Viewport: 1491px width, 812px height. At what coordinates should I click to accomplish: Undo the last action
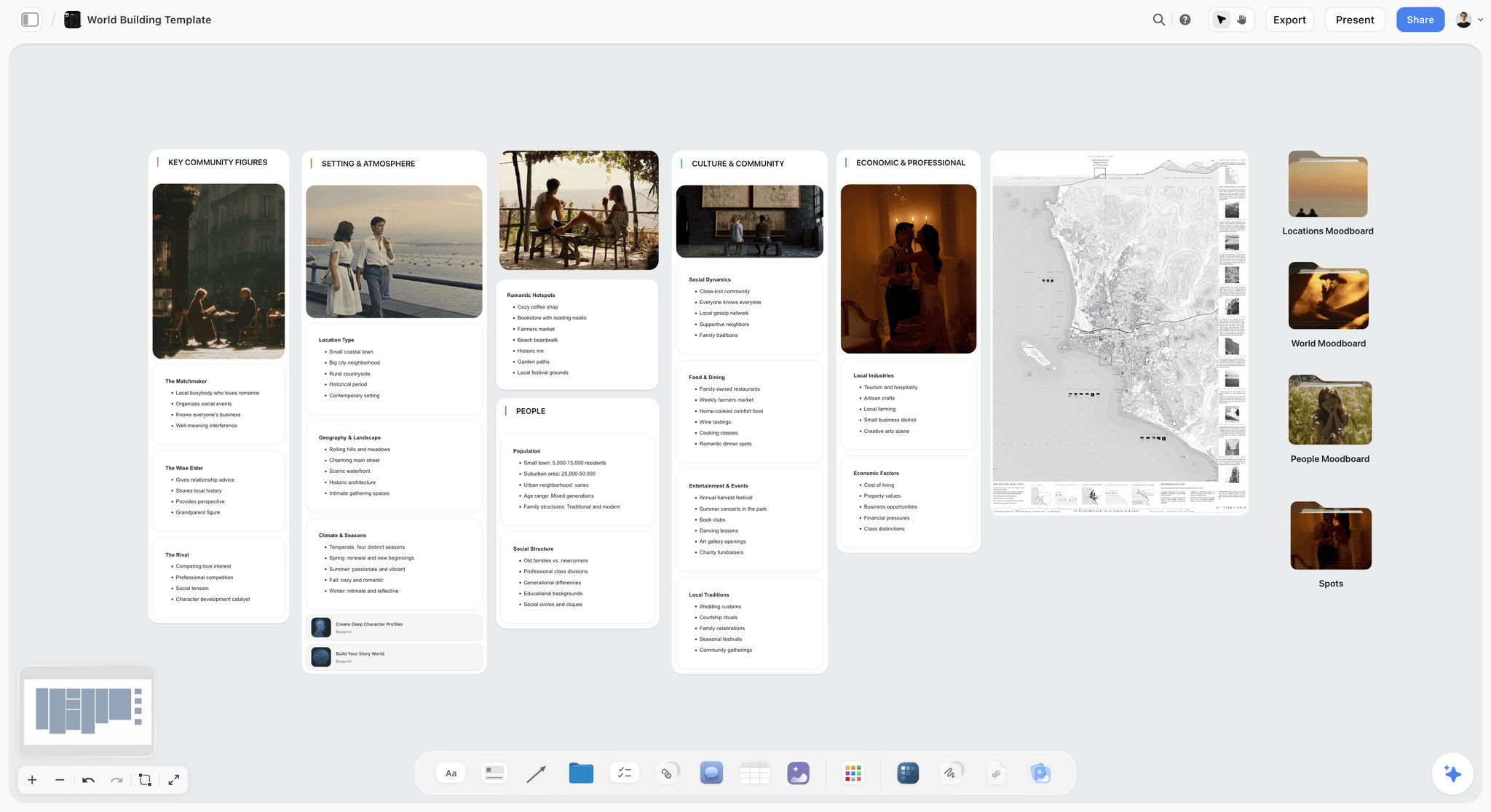[88, 780]
